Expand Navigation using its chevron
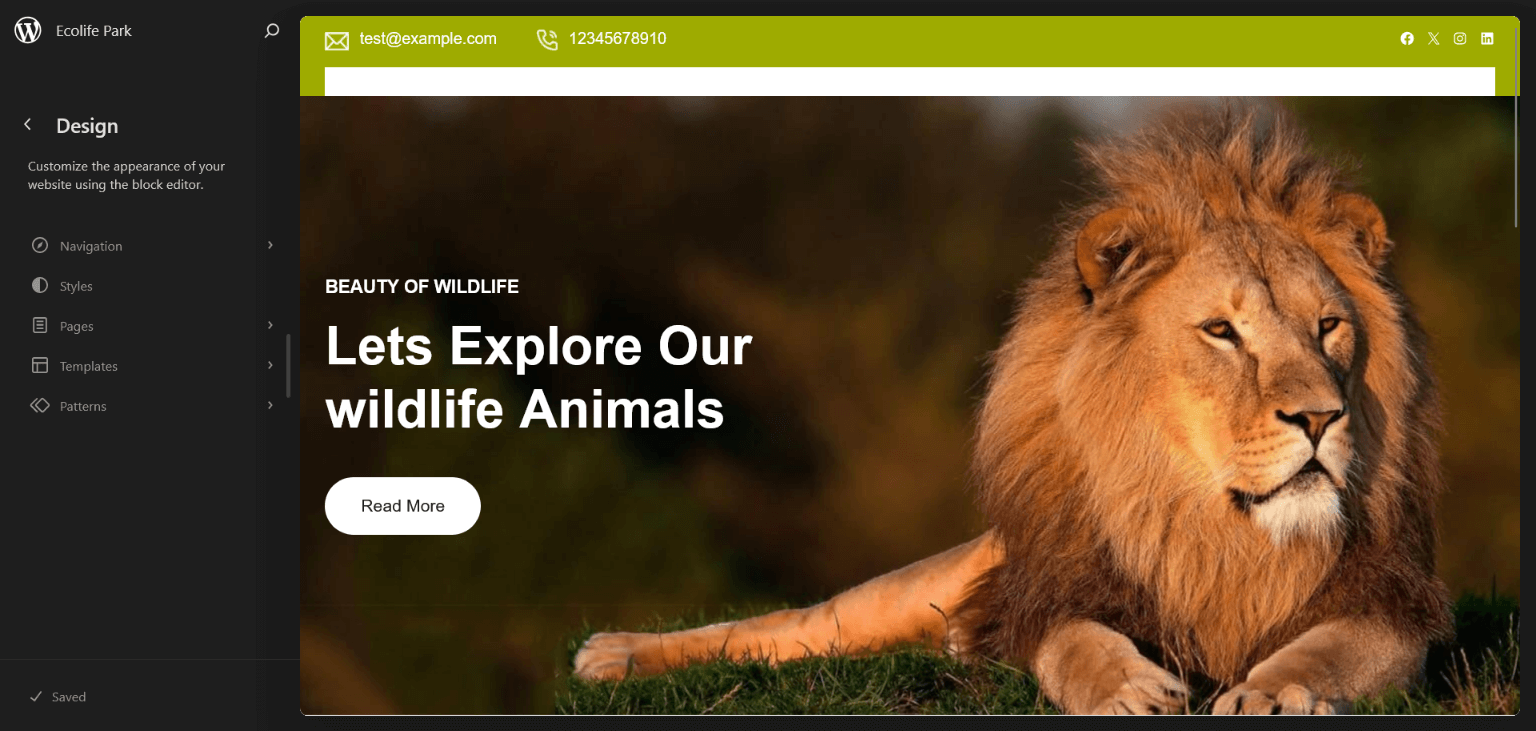Viewport: 1536px width, 731px height. click(x=270, y=245)
